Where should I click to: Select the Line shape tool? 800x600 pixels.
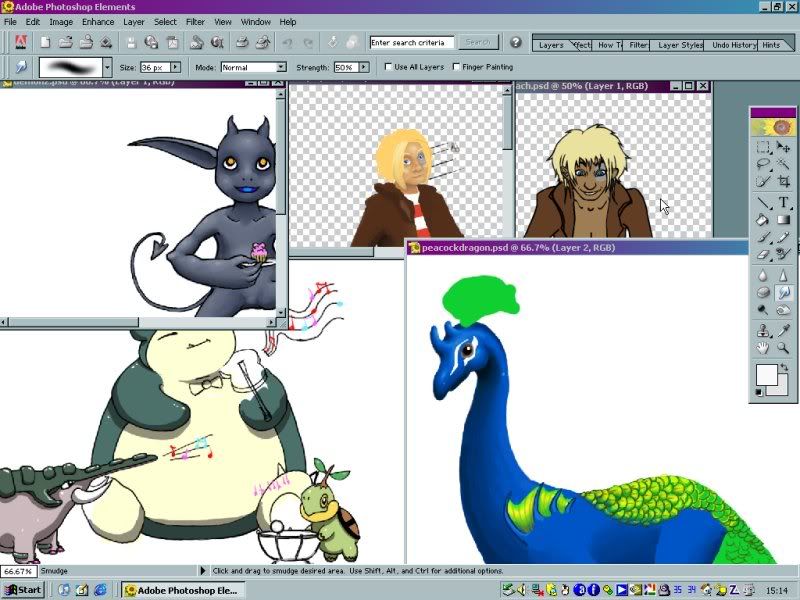pyautogui.click(x=763, y=203)
